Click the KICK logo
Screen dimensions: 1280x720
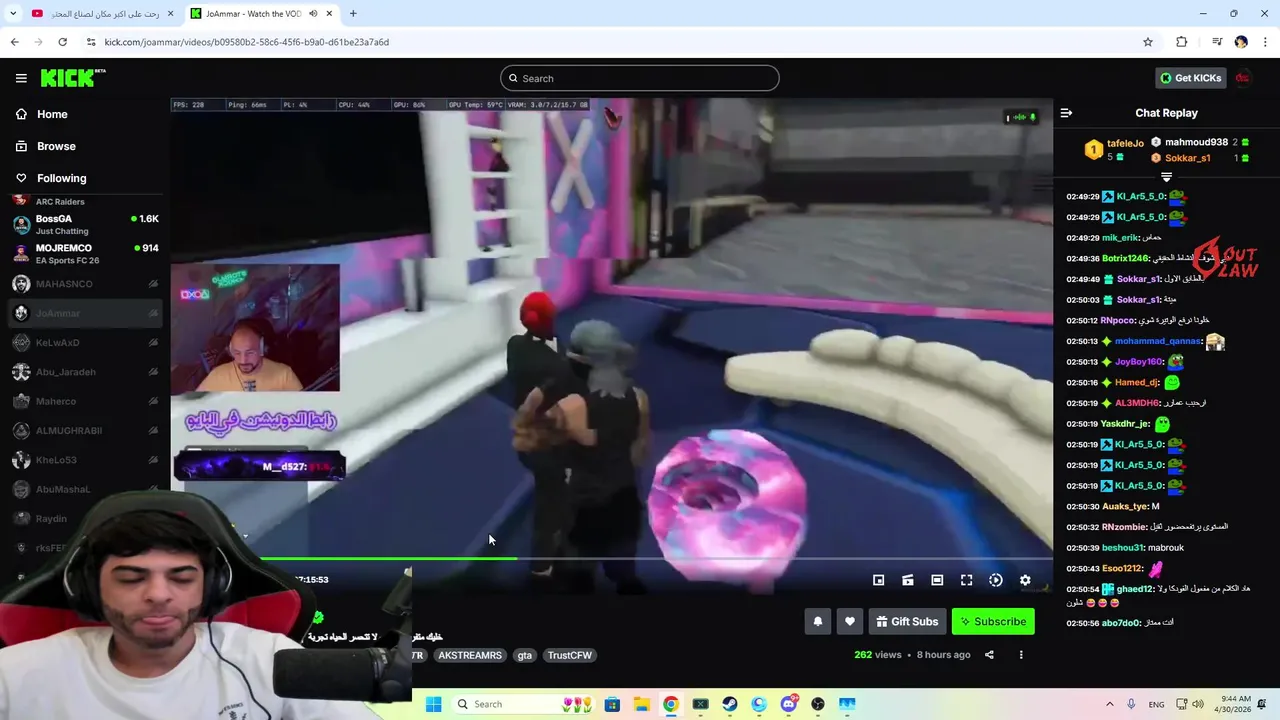click(x=72, y=78)
